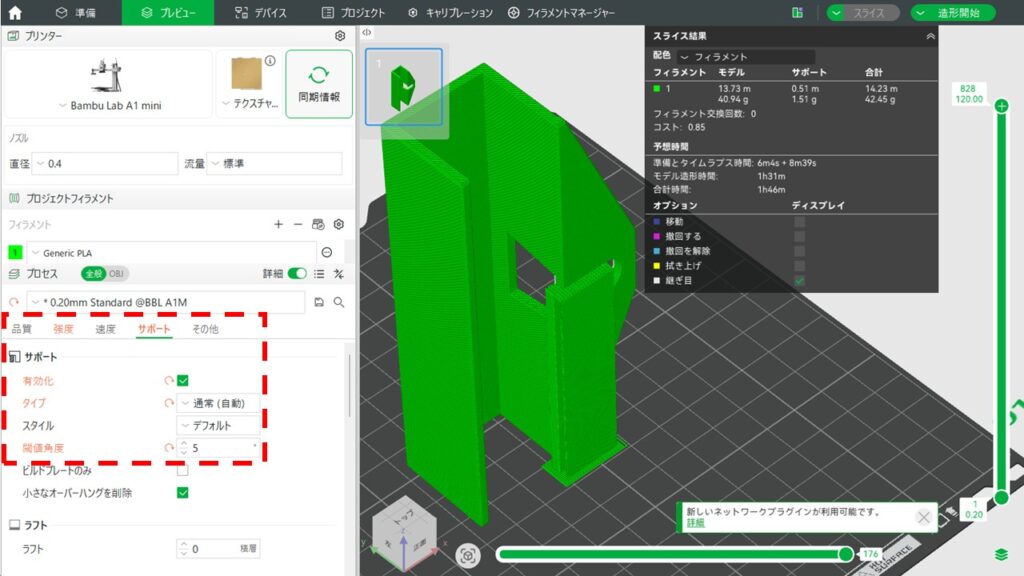Switch to the プレビュー tab
1024x576 pixels.
click(168, 12)
